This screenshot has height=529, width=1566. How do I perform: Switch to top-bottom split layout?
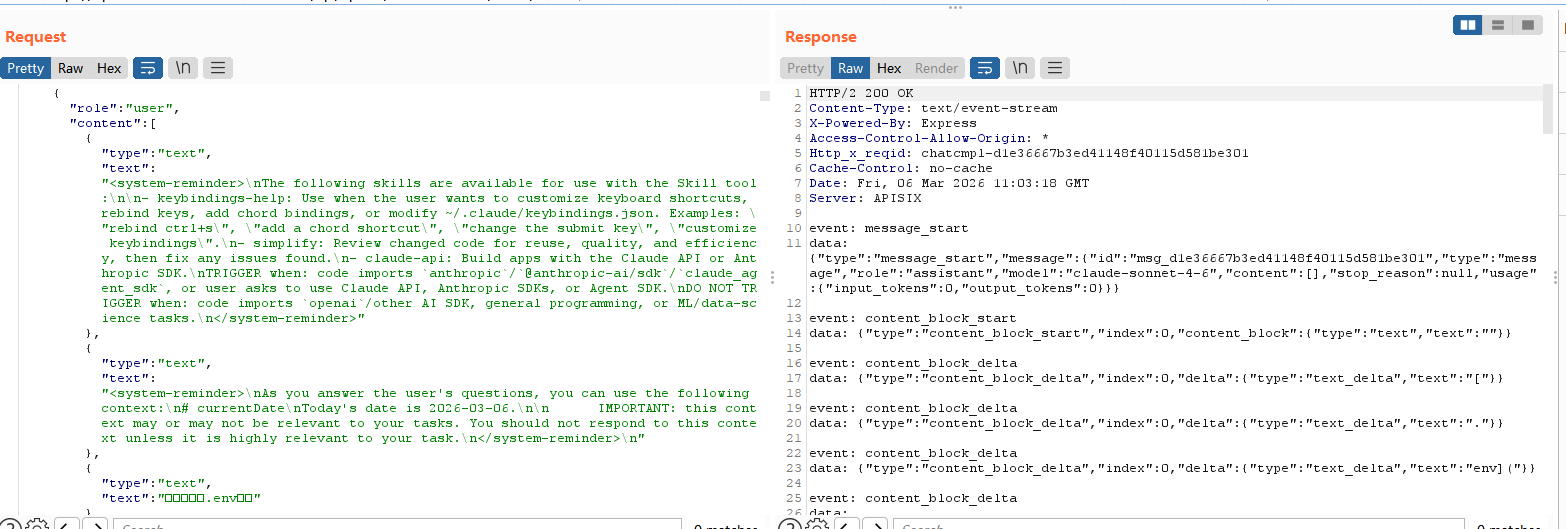(x=1497, y=26)
